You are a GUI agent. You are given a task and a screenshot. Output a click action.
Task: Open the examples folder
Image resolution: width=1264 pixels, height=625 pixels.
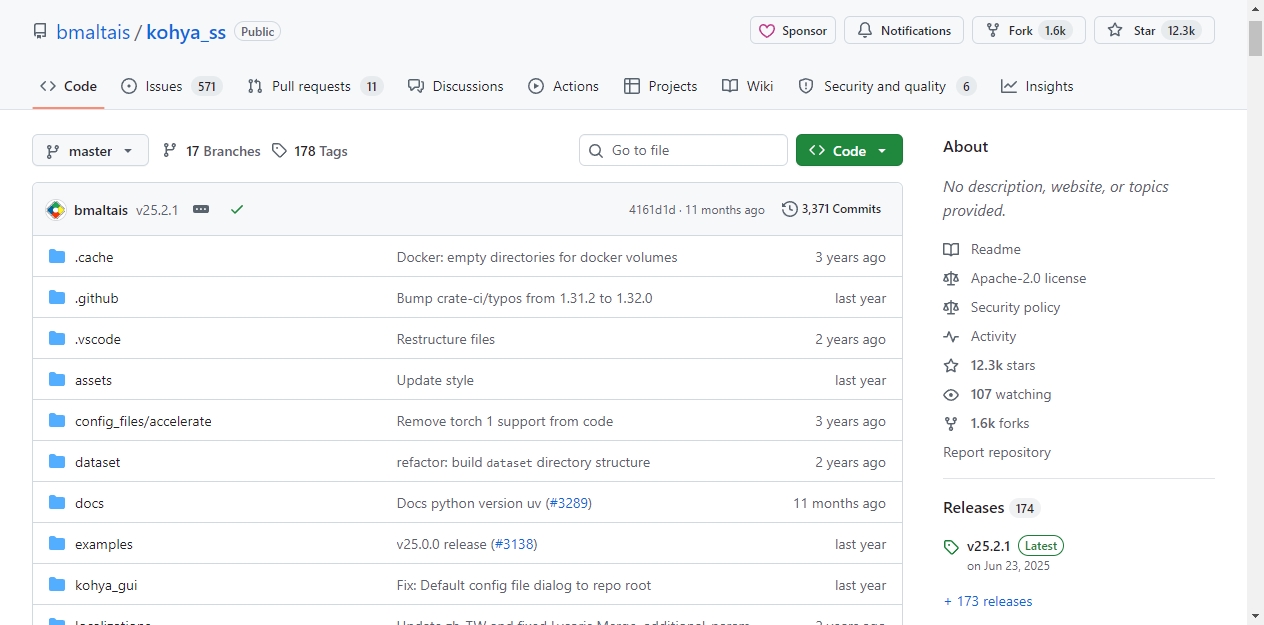coord(104,544)
